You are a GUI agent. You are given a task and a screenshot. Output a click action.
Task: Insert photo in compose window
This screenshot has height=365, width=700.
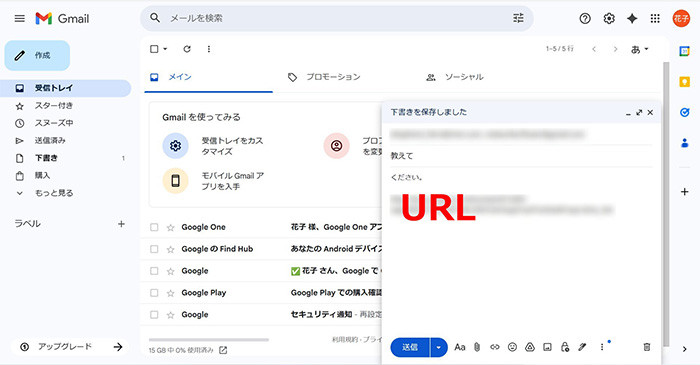tap(547, 347)
